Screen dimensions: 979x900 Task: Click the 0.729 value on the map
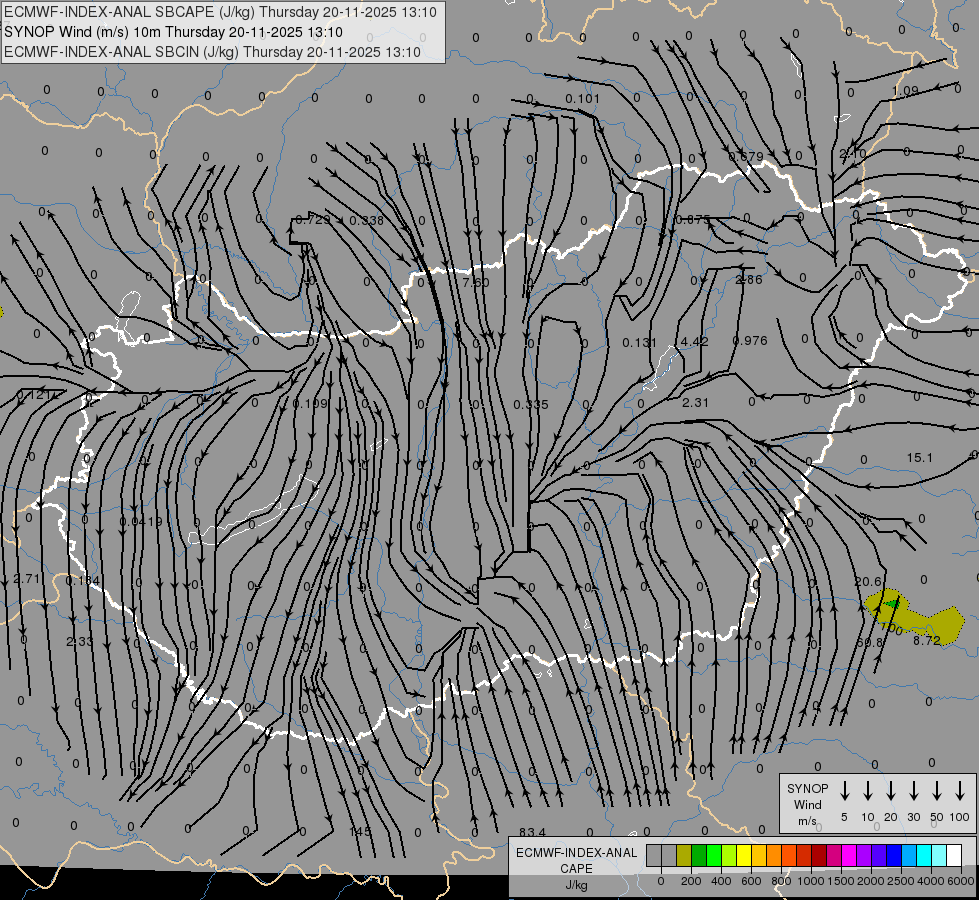[312, 219]
